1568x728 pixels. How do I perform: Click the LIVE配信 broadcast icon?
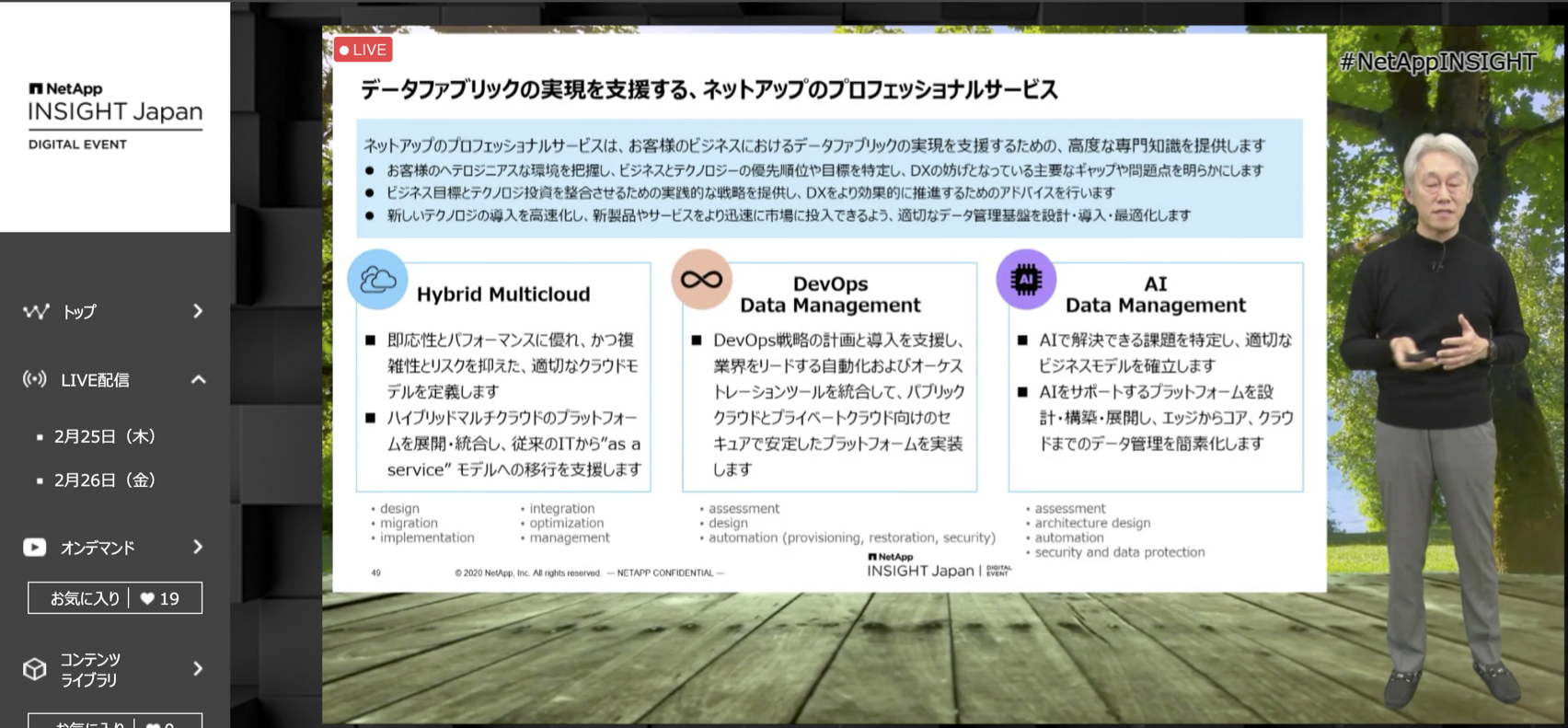coord(35,379)
